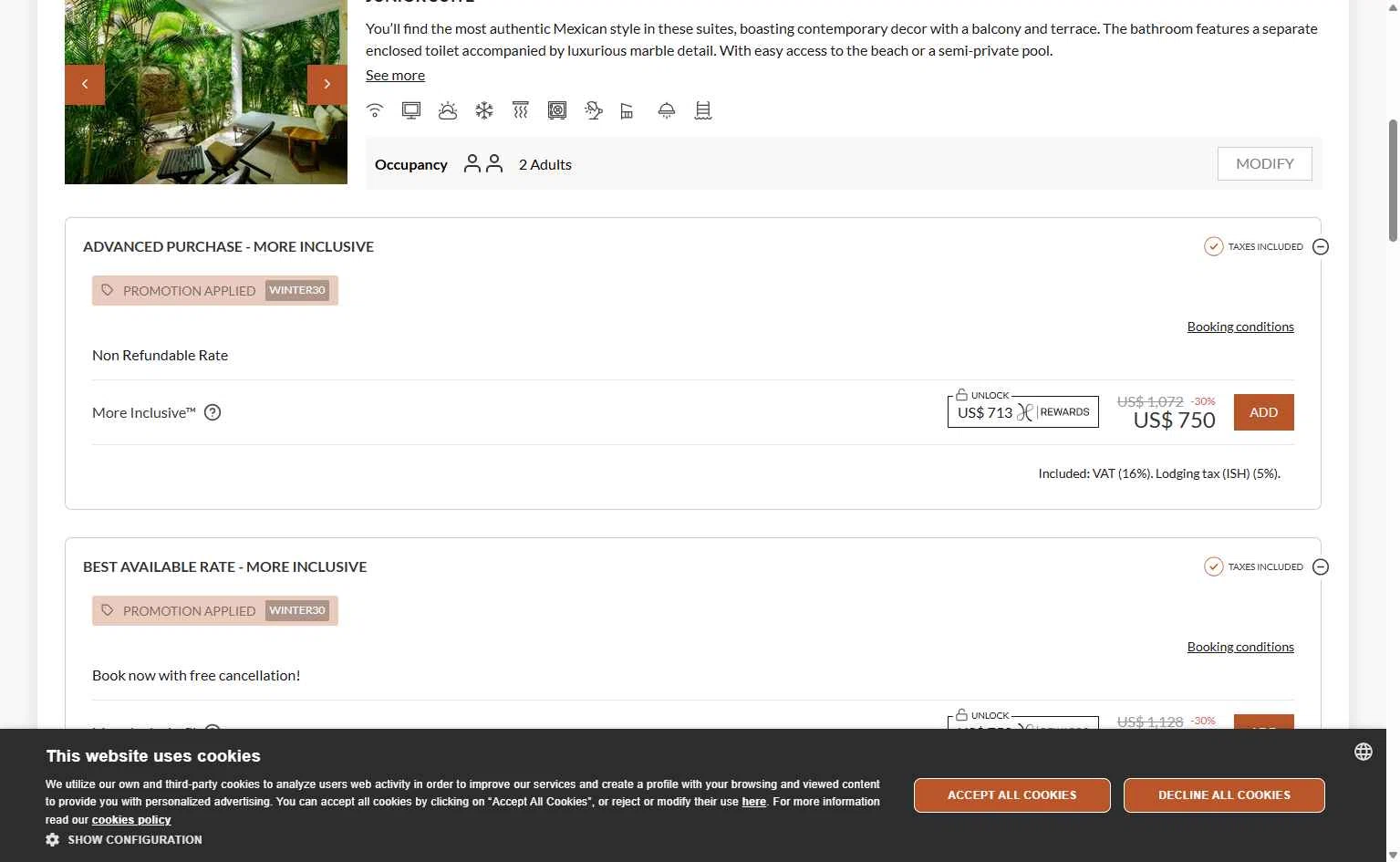Image resolution: width=1400 pixels, height=862 pixels.
Task: Click the television amenity icon
Action: pos(411,110)
